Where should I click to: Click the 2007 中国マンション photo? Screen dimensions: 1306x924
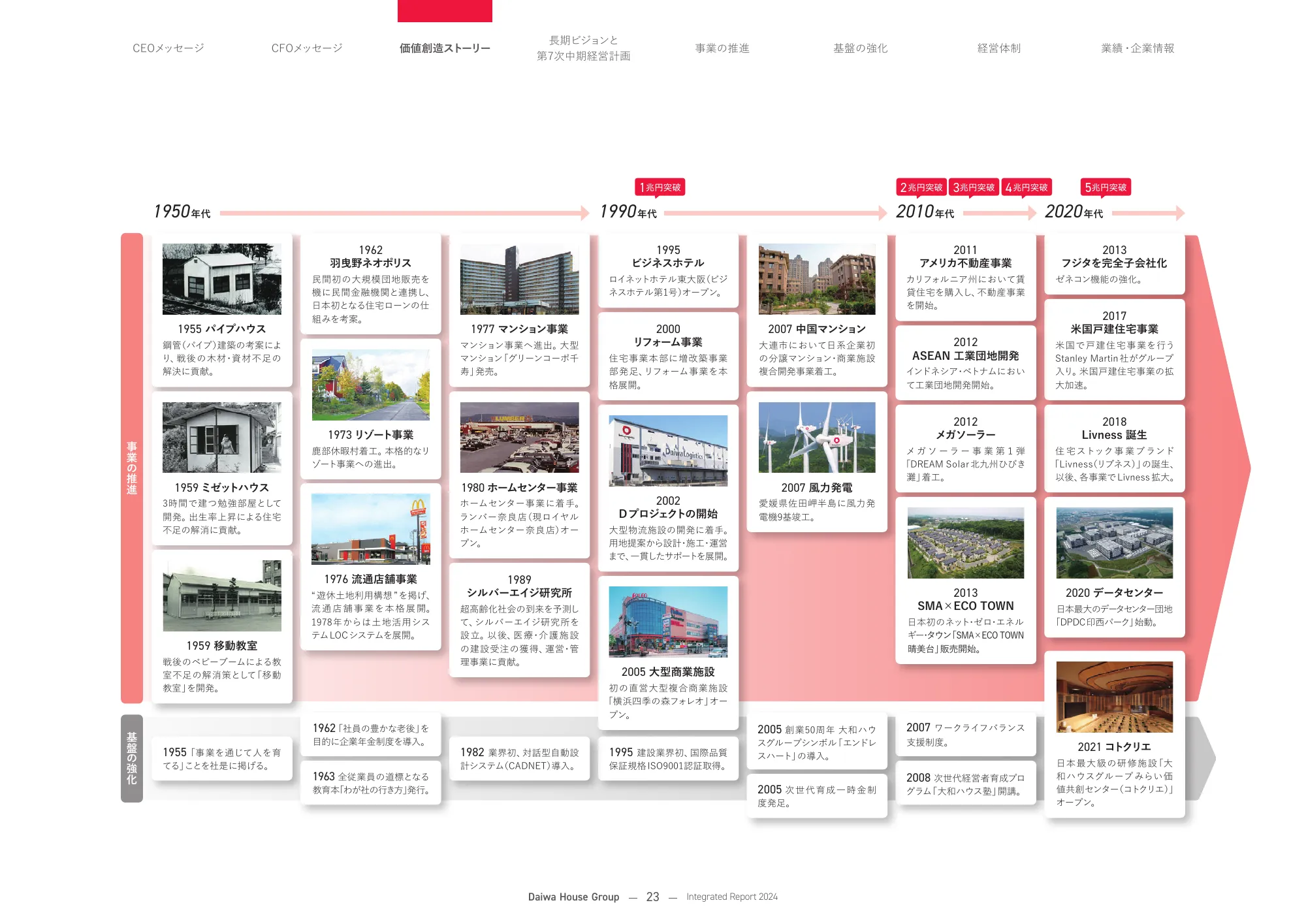[817, 279]
